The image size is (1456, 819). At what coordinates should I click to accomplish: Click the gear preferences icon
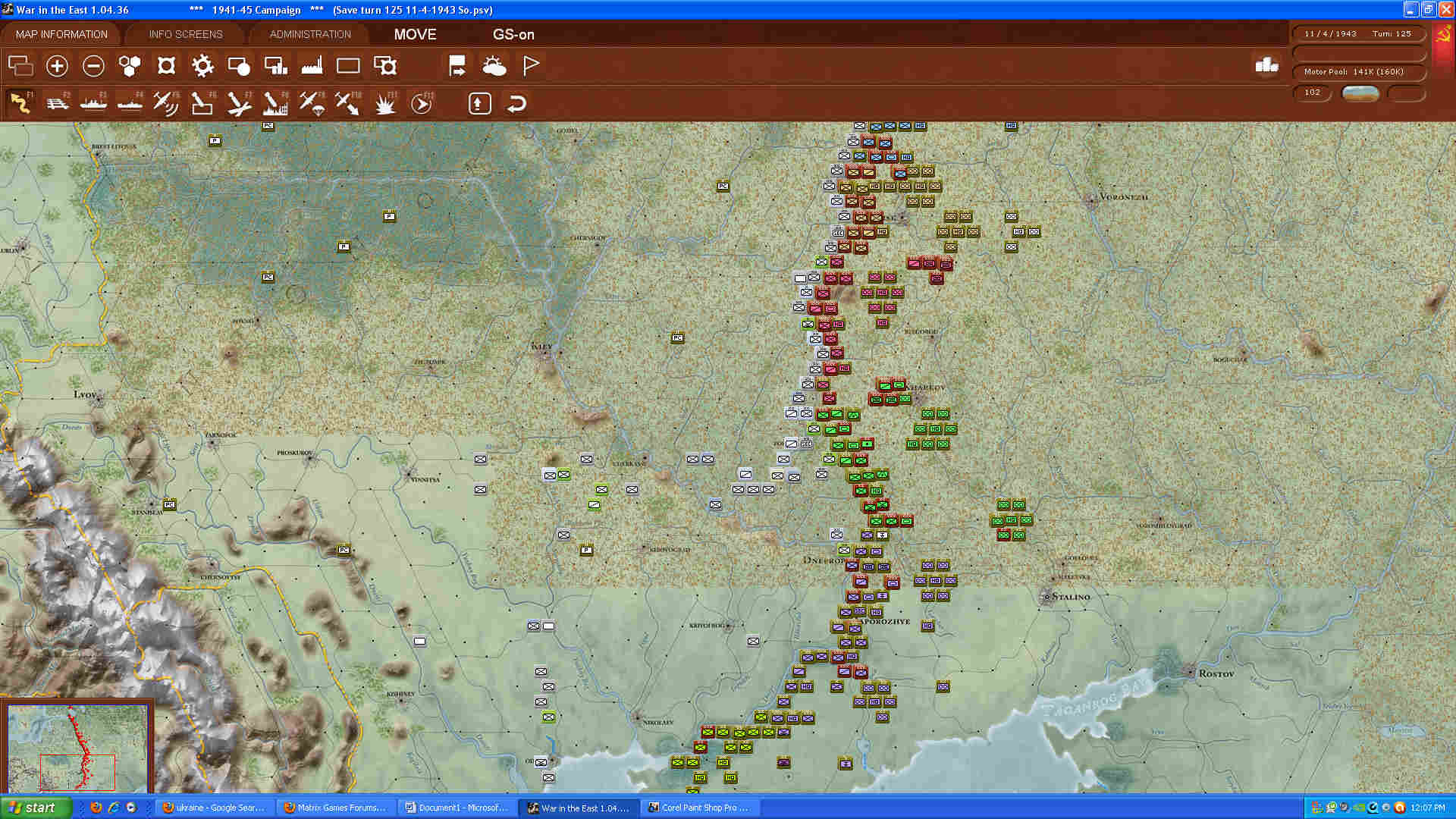202,66
